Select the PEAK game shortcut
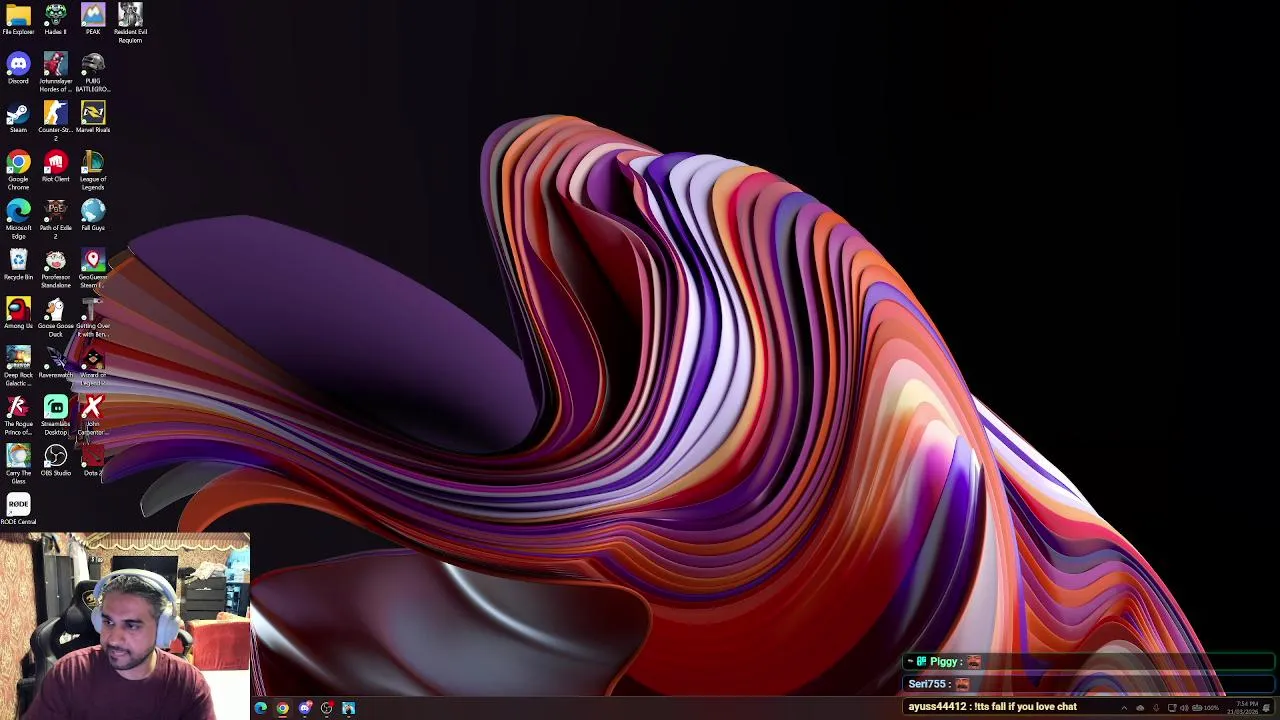Viewport: 1280px width, 720px height. coord(93,20)
